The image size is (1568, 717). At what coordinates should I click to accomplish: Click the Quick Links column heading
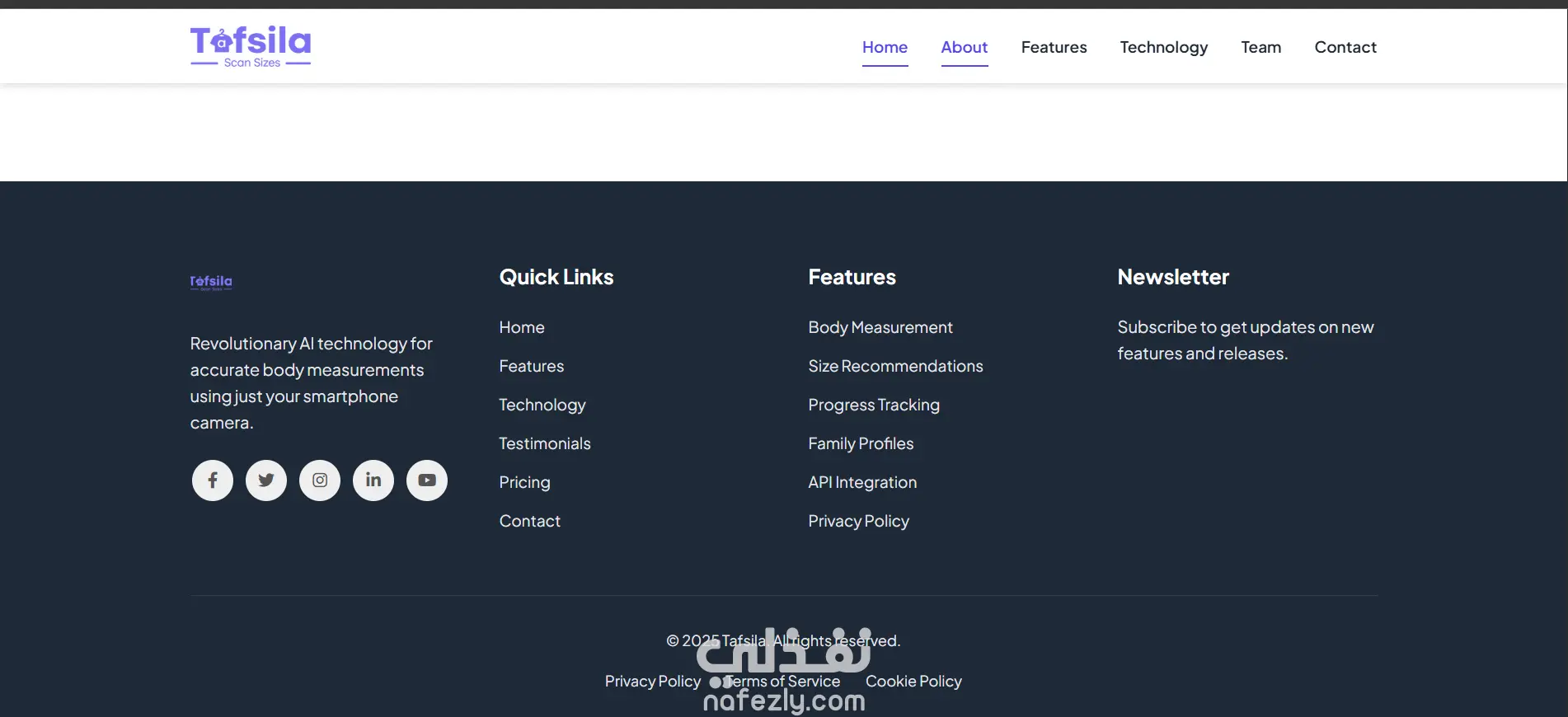coord(556,277)
